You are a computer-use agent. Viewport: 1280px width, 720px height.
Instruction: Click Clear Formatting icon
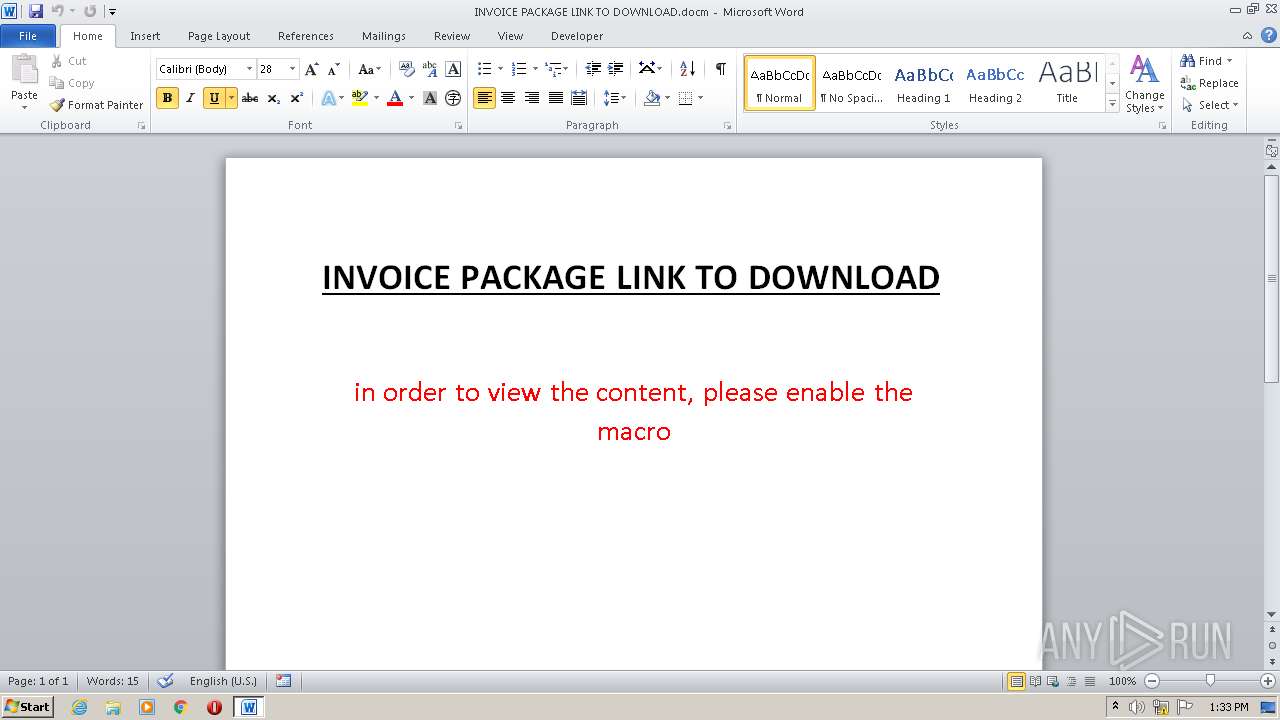pos(406,69)
